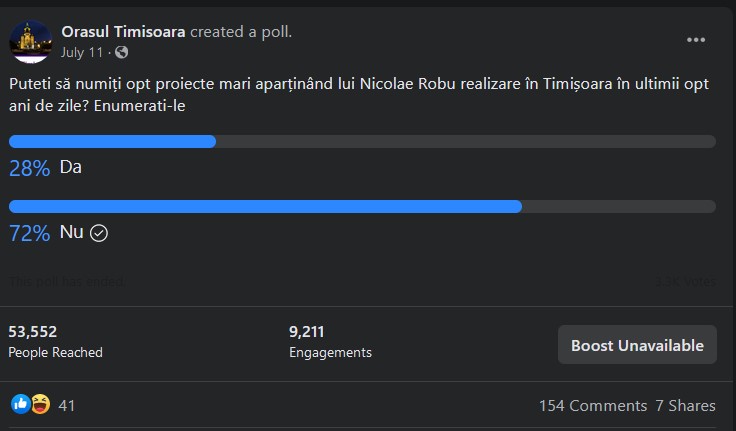This screenshot has width=736, height=431.
Task: Open Orasul Timisoara page avatar
Action: tap(31, 40)
